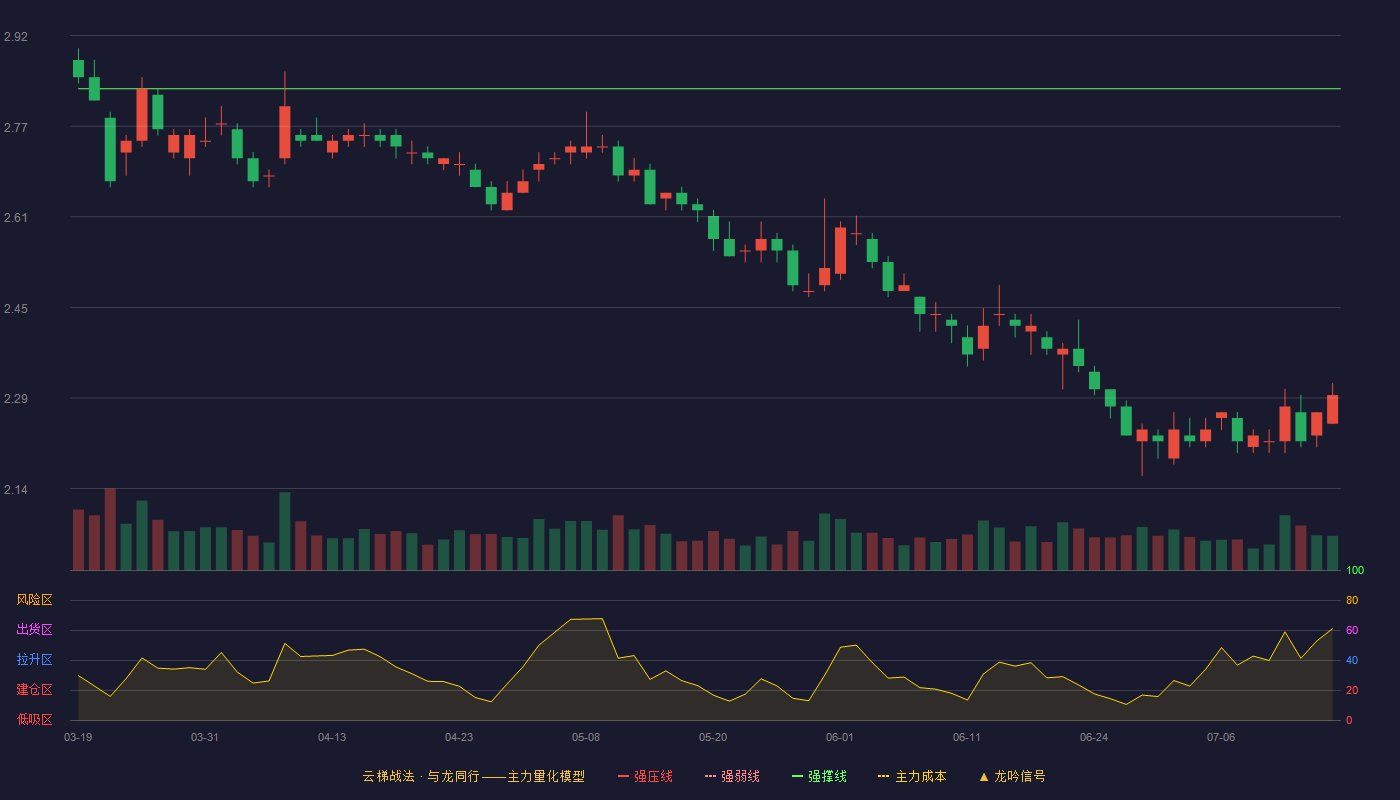Select the 出货区 zone label
The width and height of the screenshot is (1400, 800).
pyautogui.click(x=34, y=630)
